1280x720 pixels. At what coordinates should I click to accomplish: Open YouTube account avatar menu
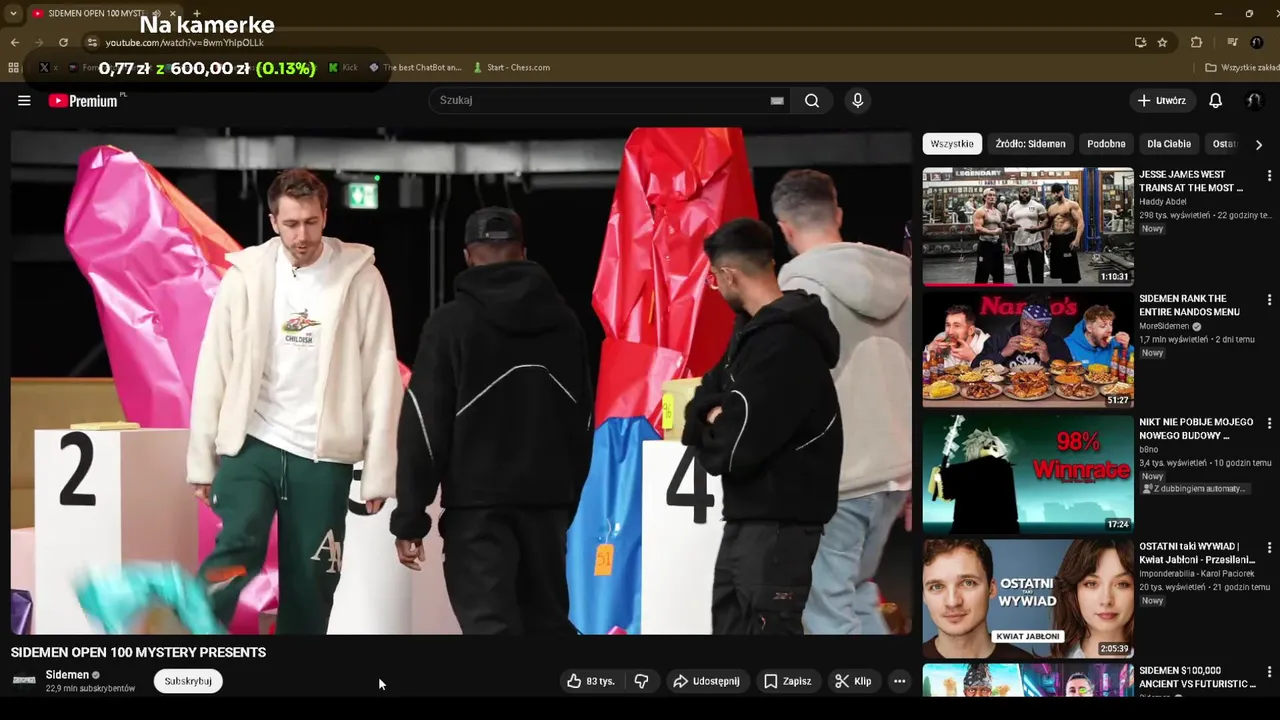1253,100
